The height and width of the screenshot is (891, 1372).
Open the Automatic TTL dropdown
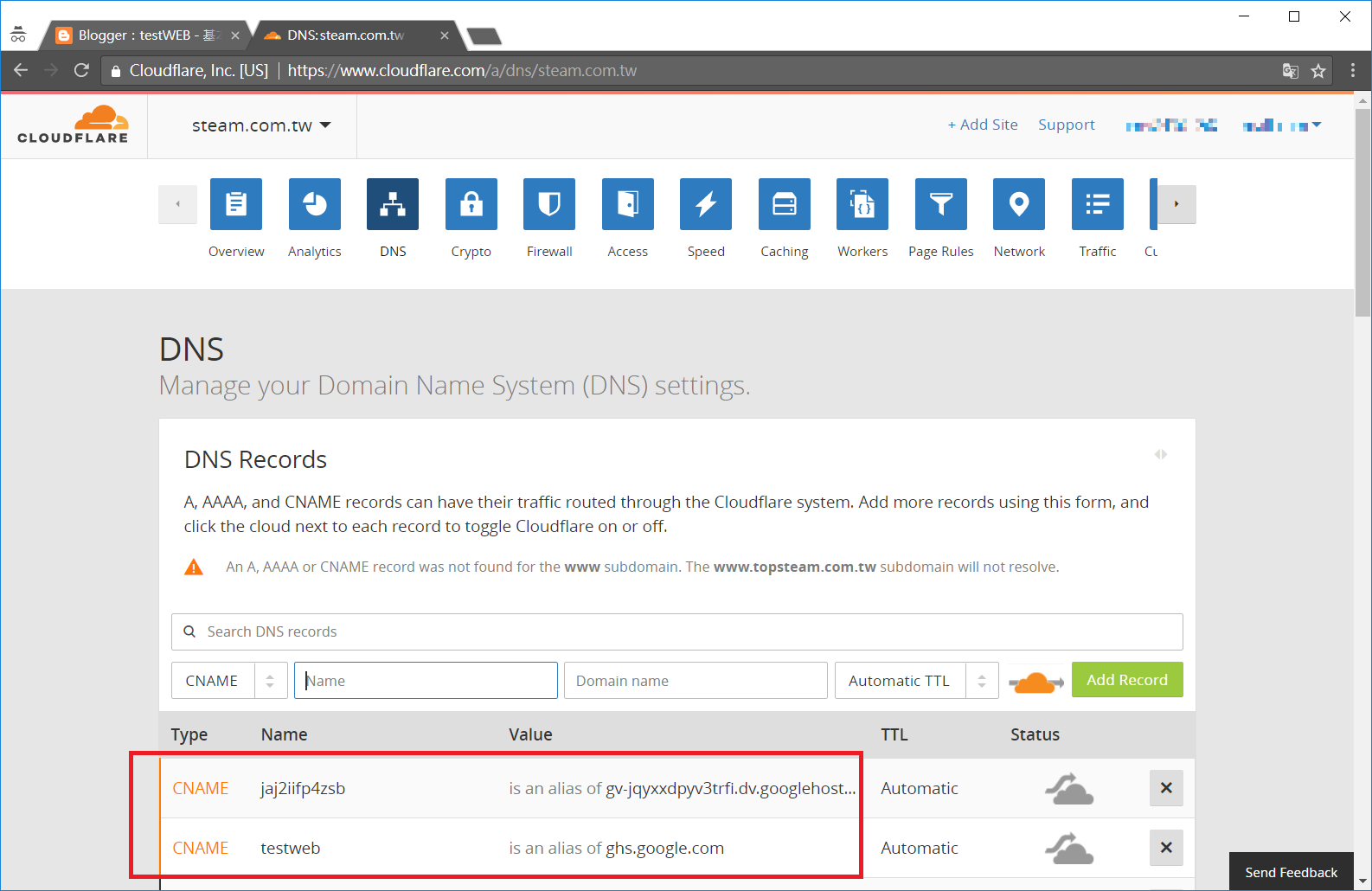coord(916,681)
